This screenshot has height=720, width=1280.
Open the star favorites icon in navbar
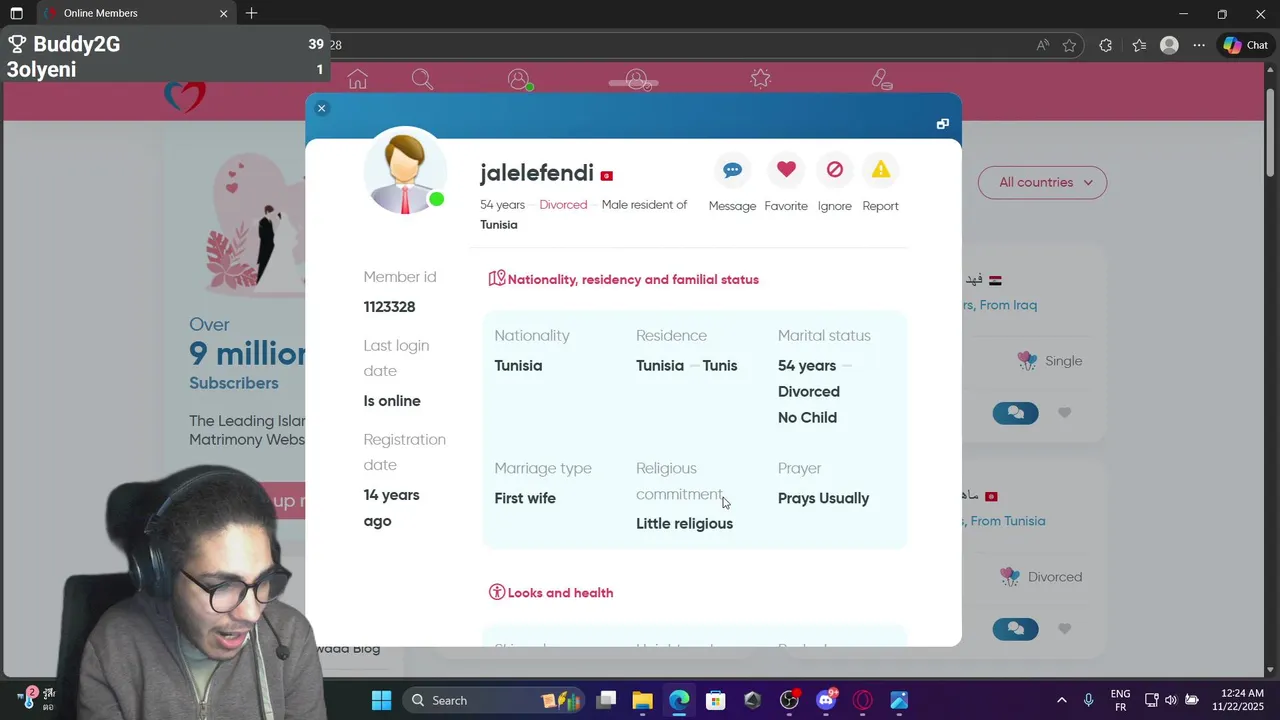(760, 78)
